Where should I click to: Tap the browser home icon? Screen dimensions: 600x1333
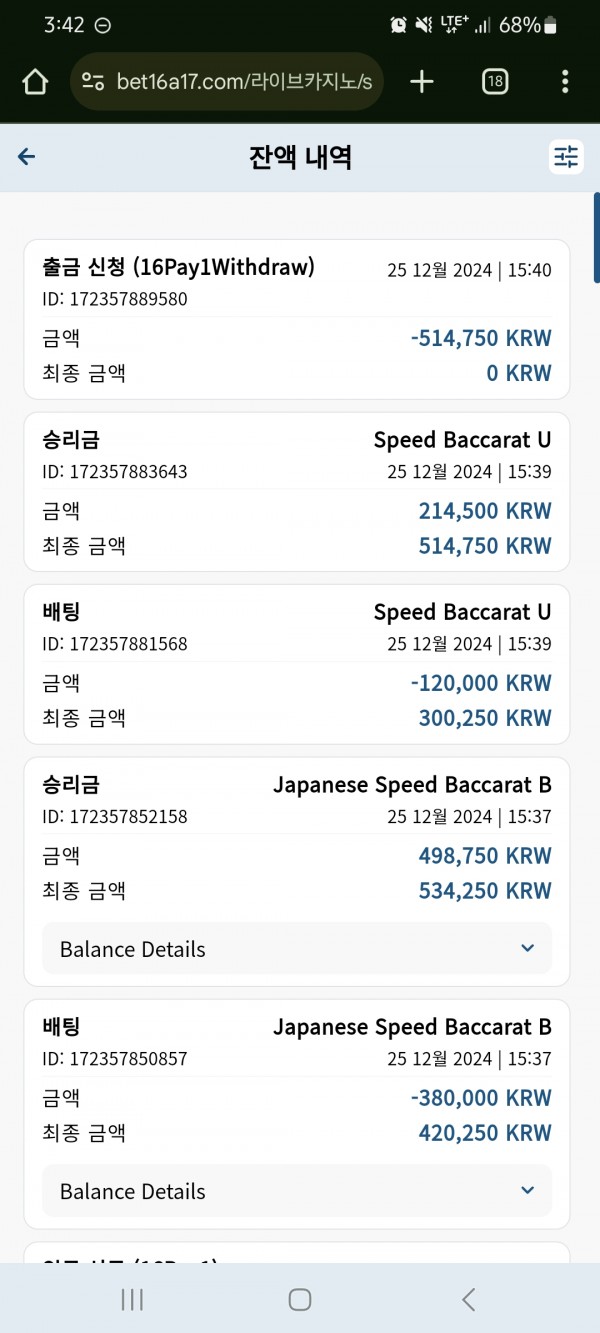pos(35,82)
